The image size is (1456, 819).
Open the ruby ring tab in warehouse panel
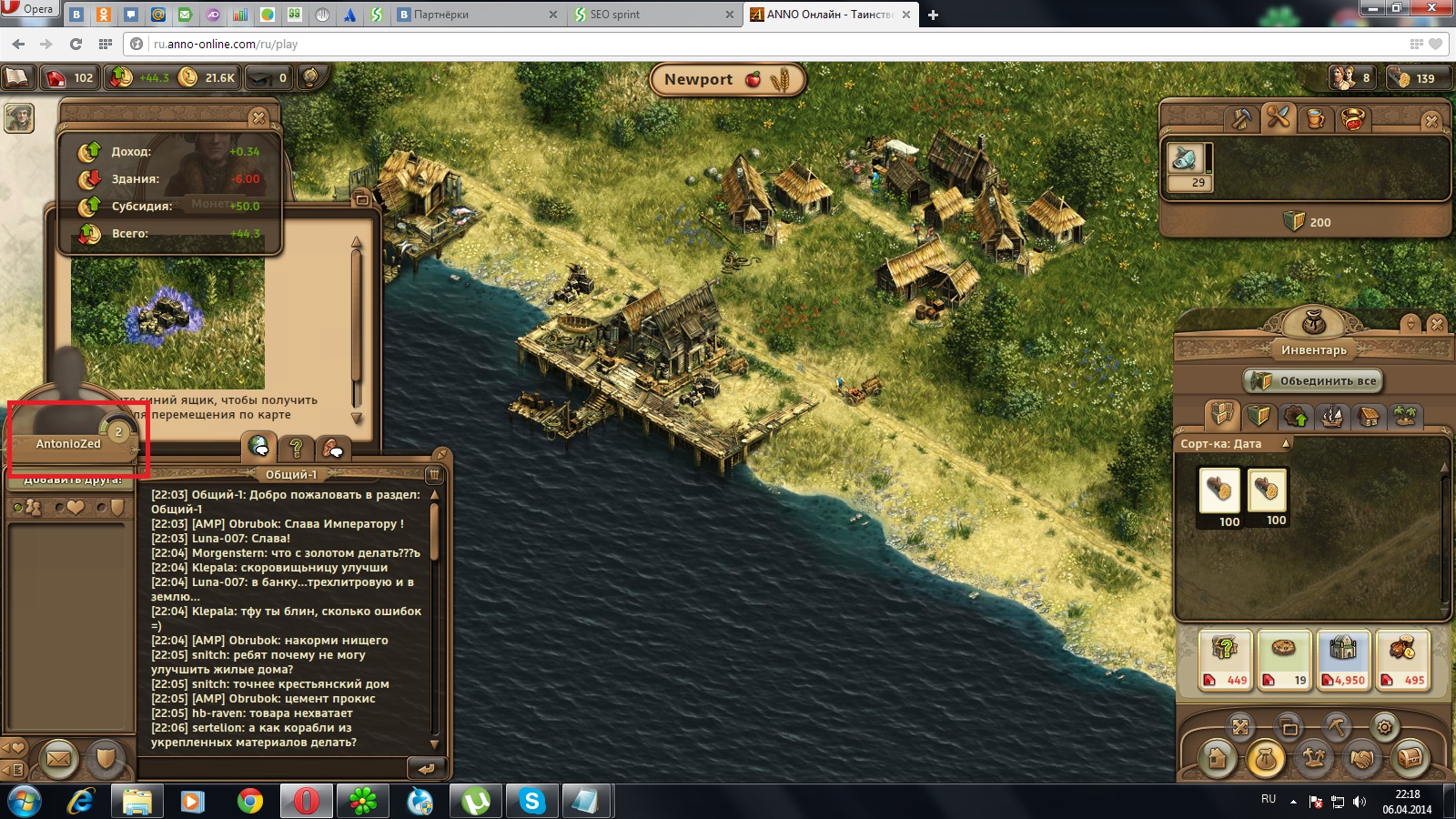1353,118
